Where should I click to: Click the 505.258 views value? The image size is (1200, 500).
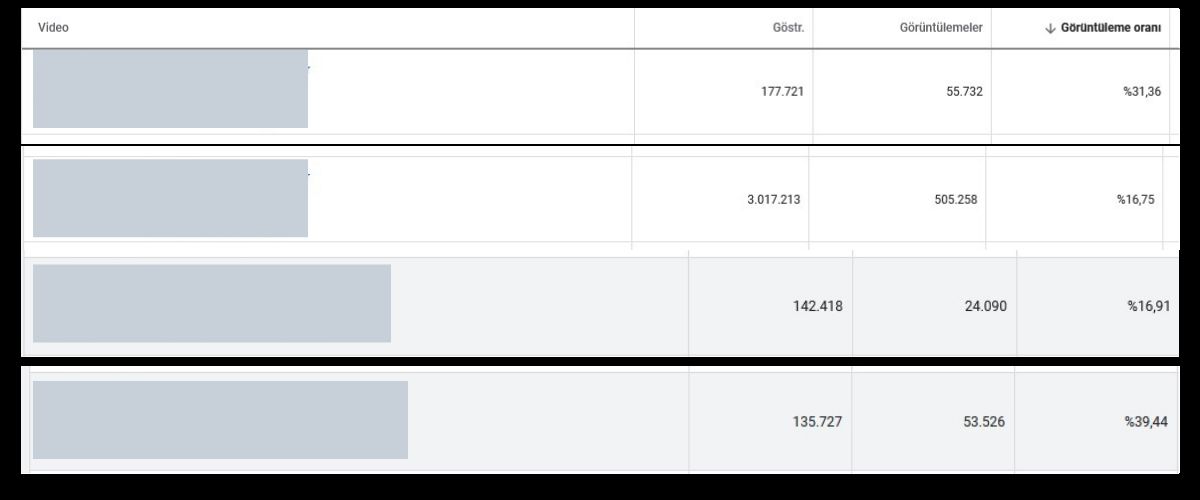[955, 199]
